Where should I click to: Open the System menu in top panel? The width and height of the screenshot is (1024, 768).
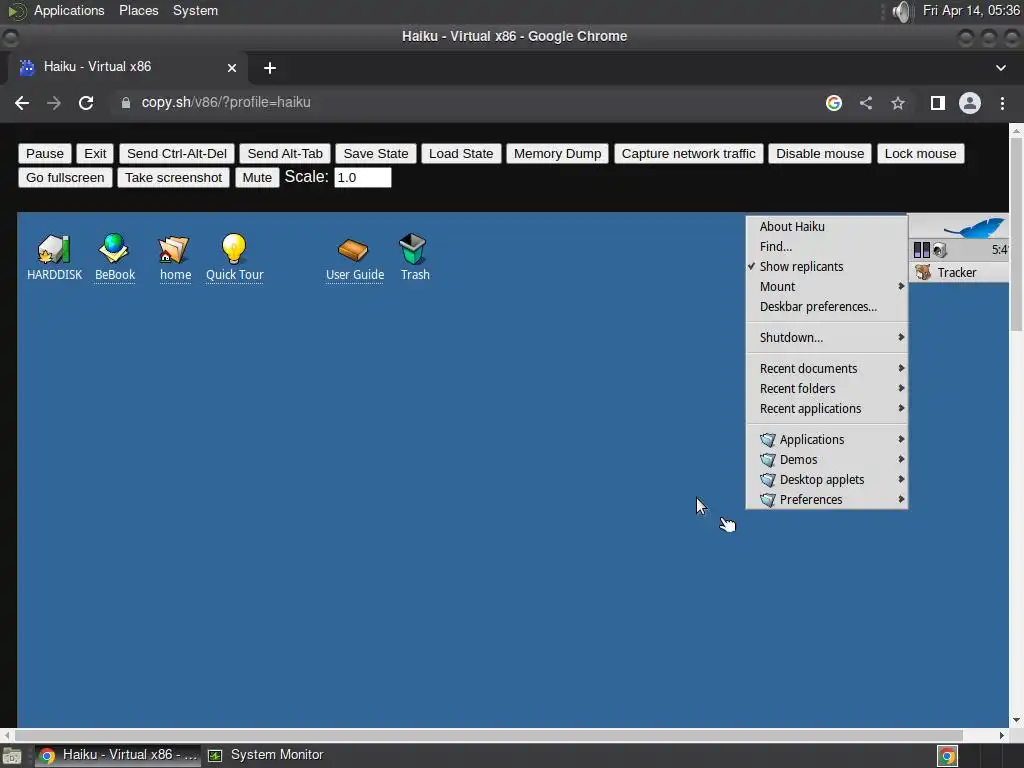tap(195, 10)
